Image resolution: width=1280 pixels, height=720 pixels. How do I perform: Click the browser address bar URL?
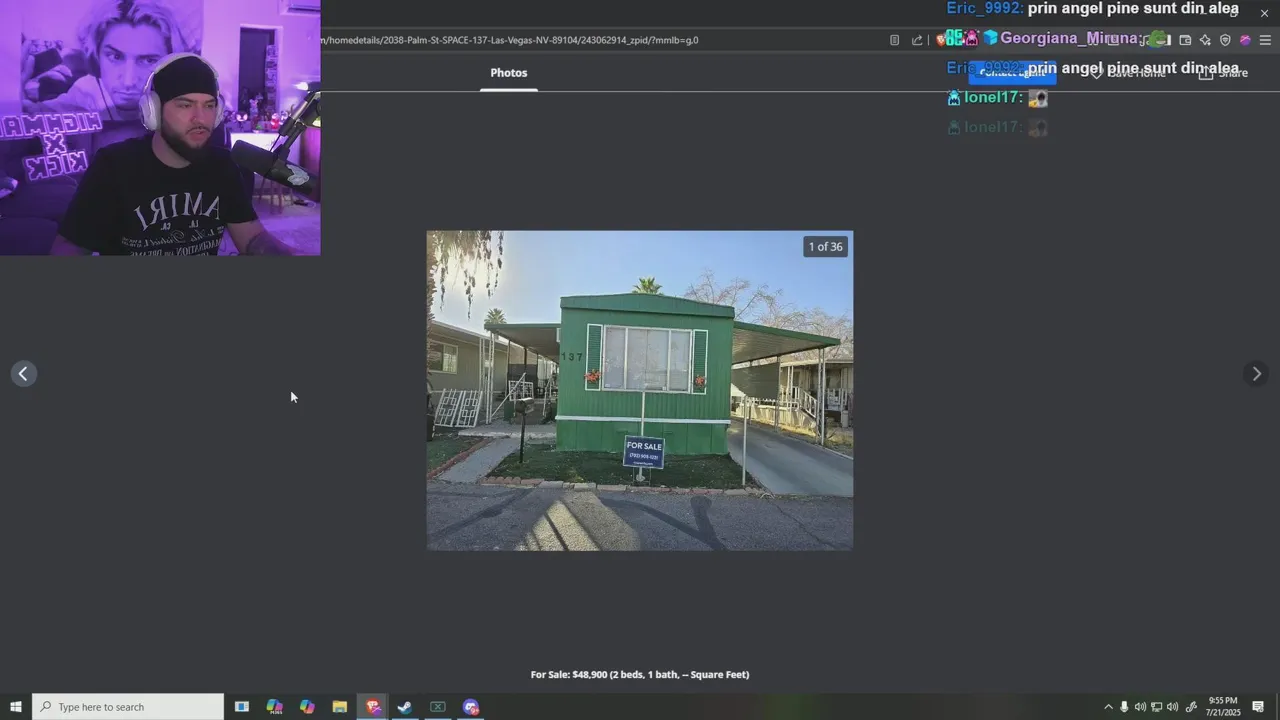510,40
